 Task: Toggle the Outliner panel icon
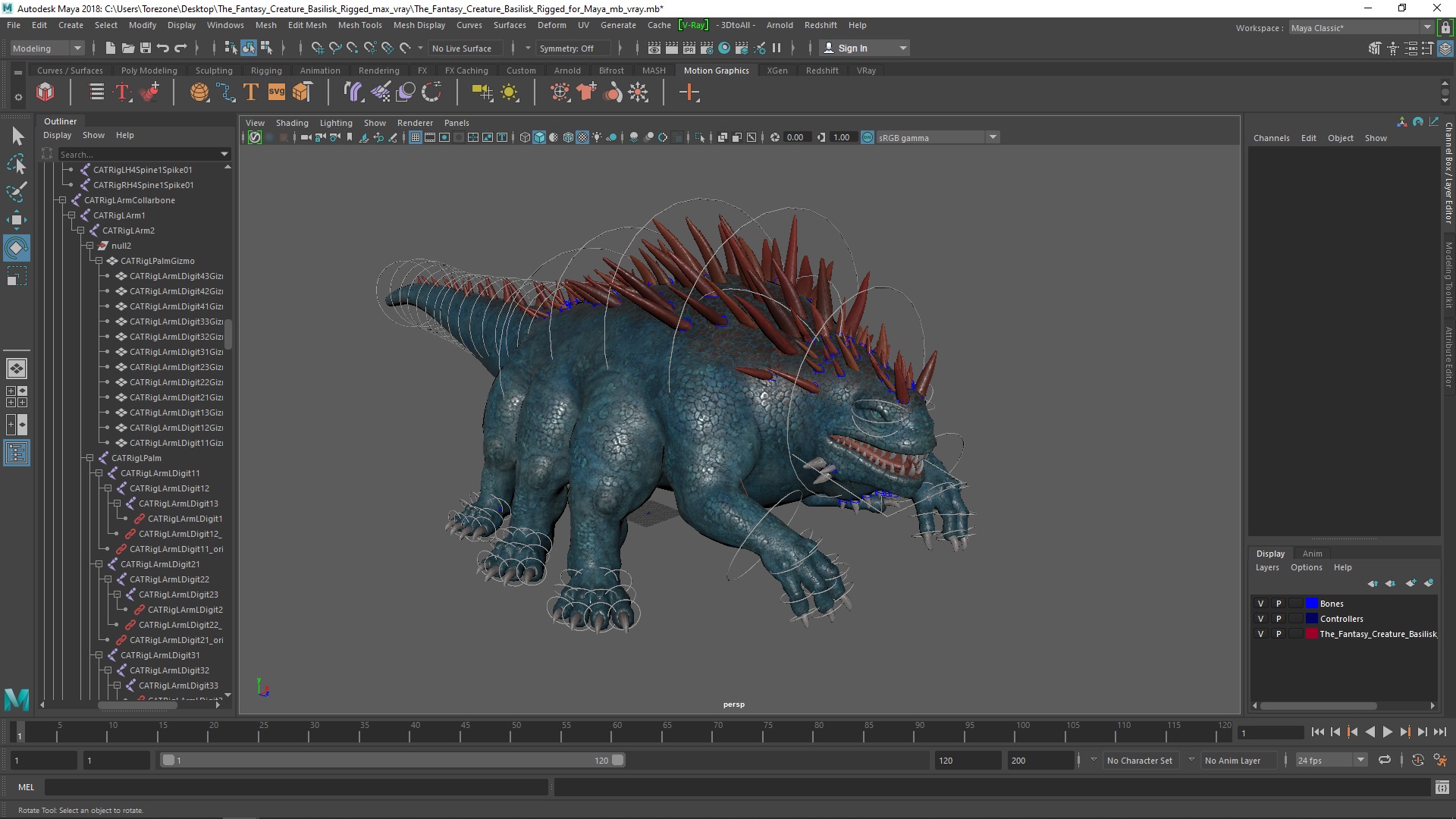coord(16,453)
